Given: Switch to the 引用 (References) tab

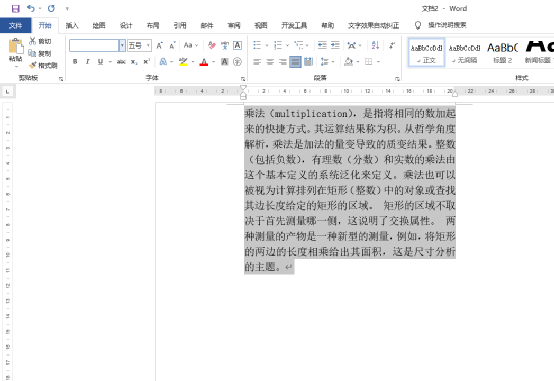Looking at the screenshot, I should (180, 25).
